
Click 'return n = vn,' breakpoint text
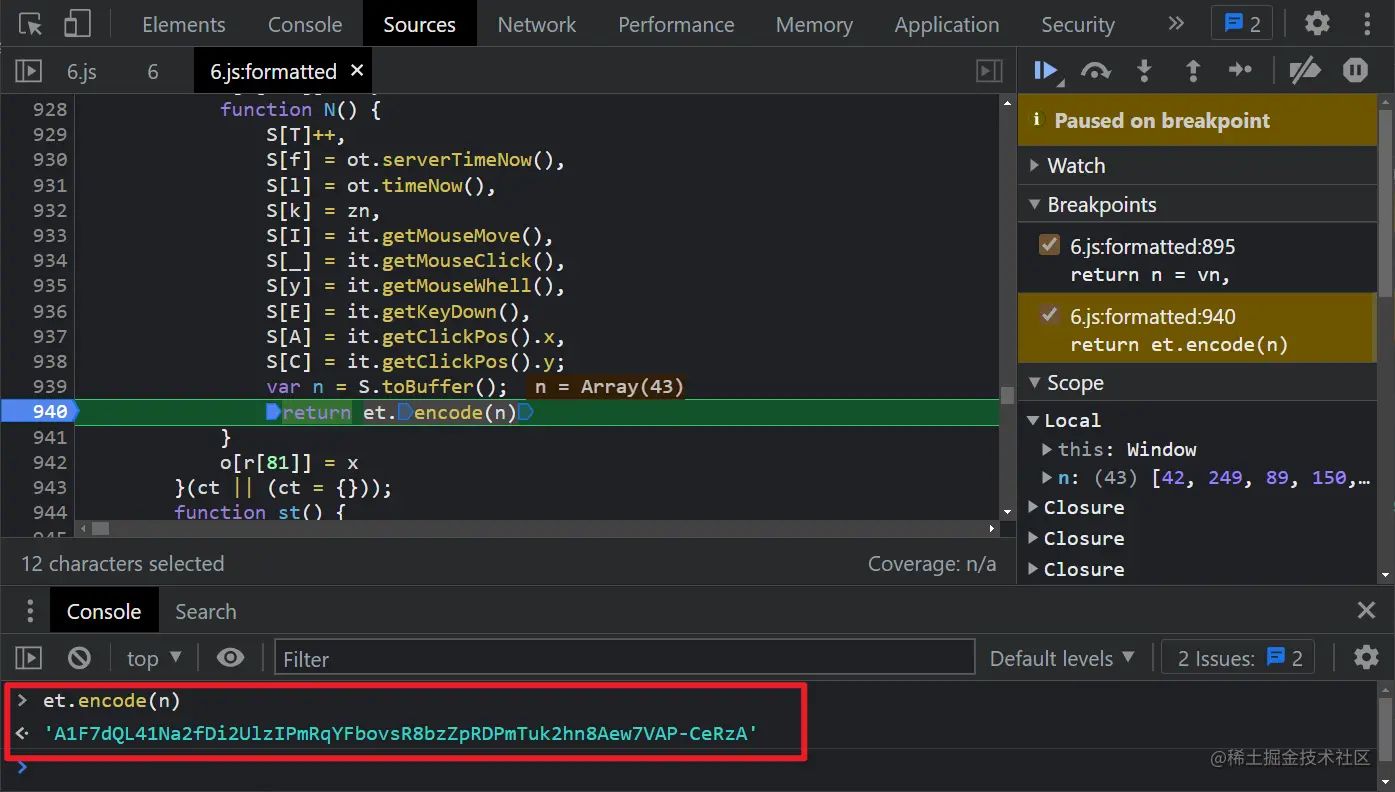tap(1150, 274)
